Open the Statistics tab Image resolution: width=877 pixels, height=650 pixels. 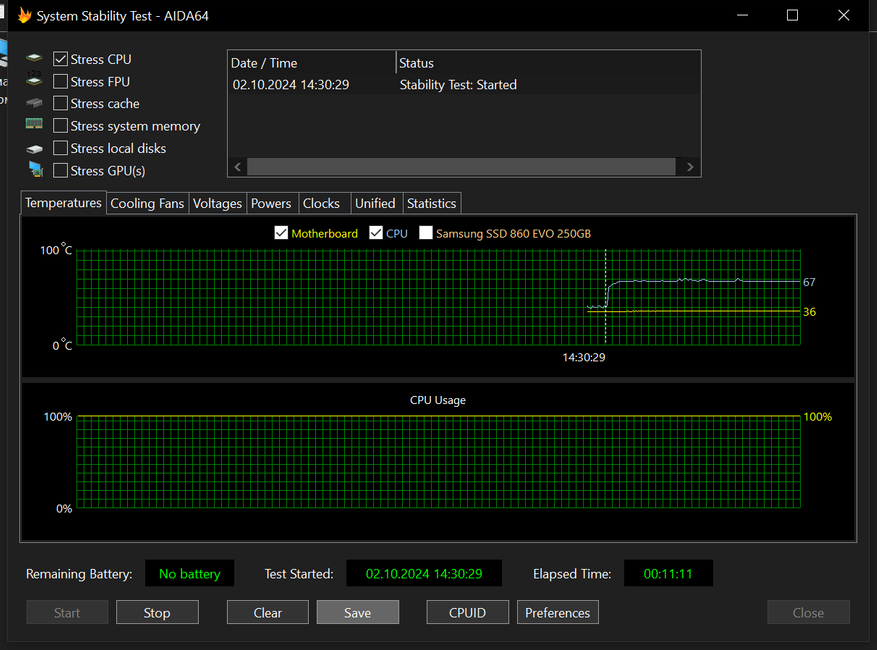tap(431, 203)
